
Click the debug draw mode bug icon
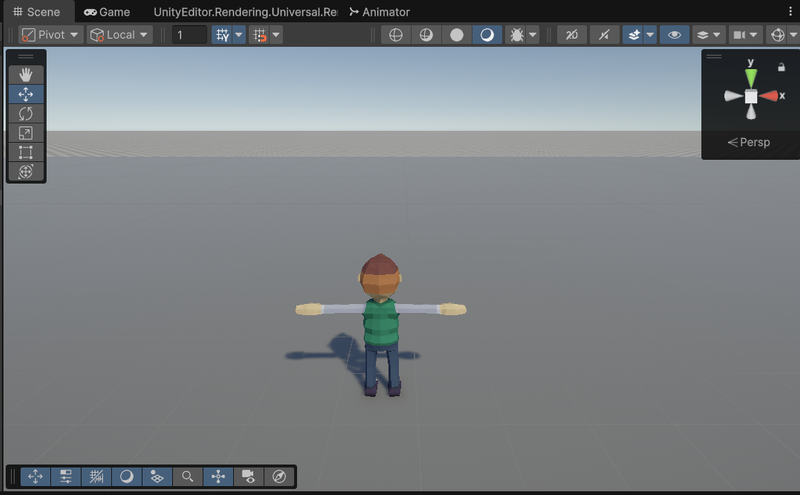[516, 35]
